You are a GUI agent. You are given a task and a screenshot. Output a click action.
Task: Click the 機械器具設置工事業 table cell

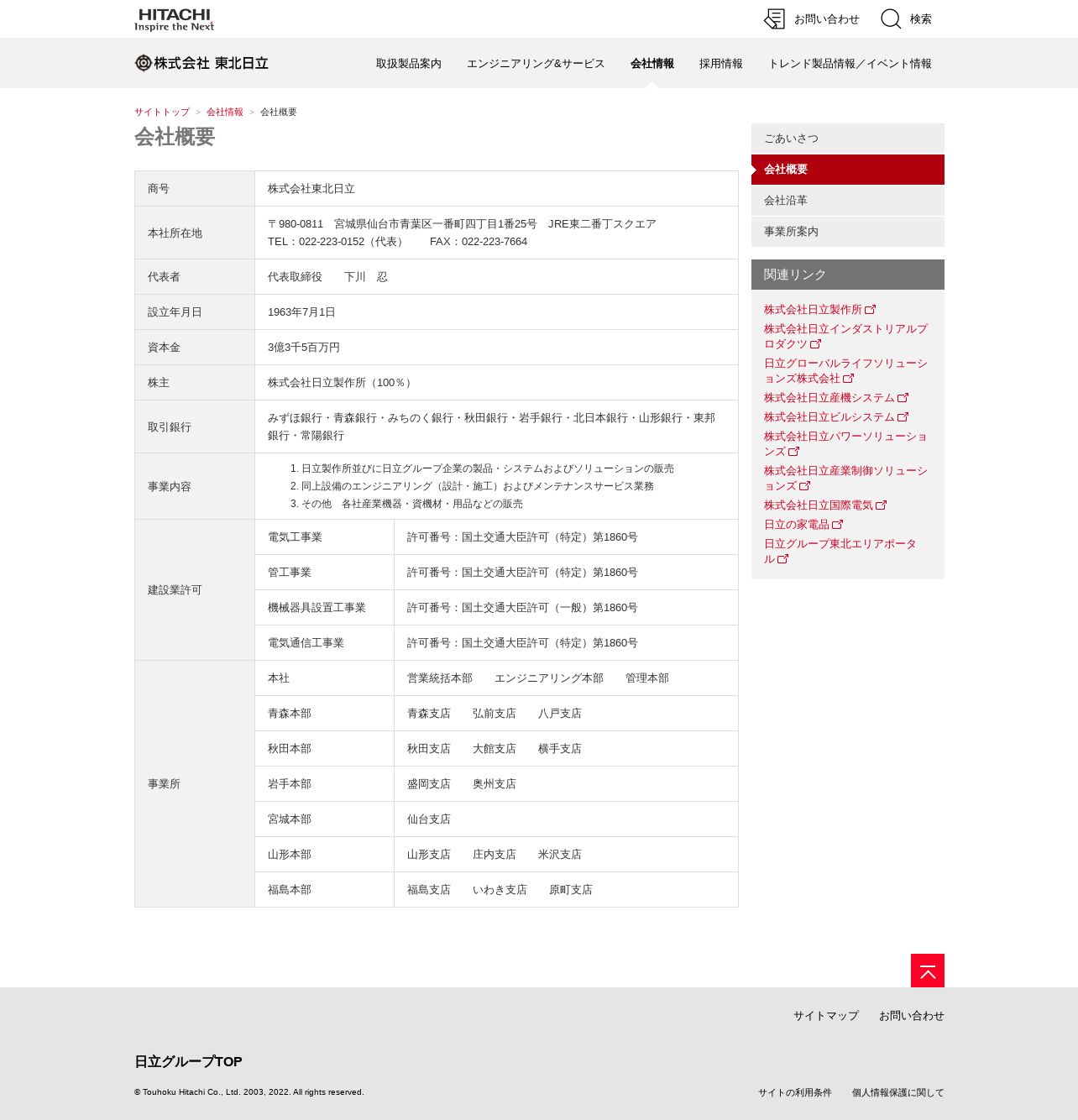325,608
